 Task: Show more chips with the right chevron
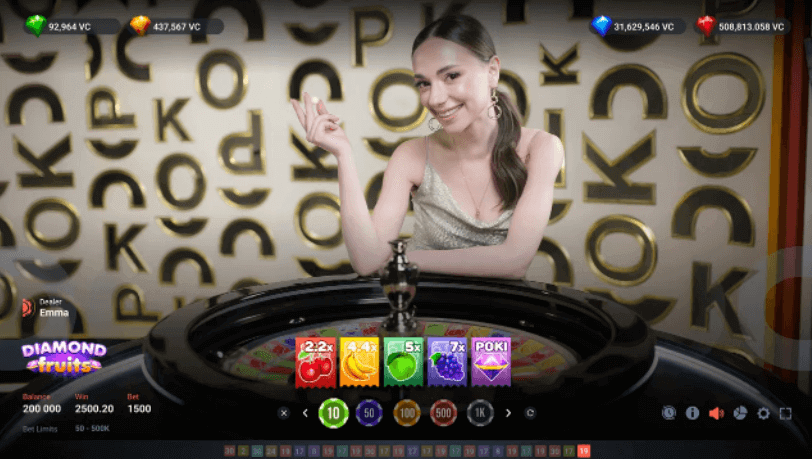pyautogui.click(x=508, y=413)
